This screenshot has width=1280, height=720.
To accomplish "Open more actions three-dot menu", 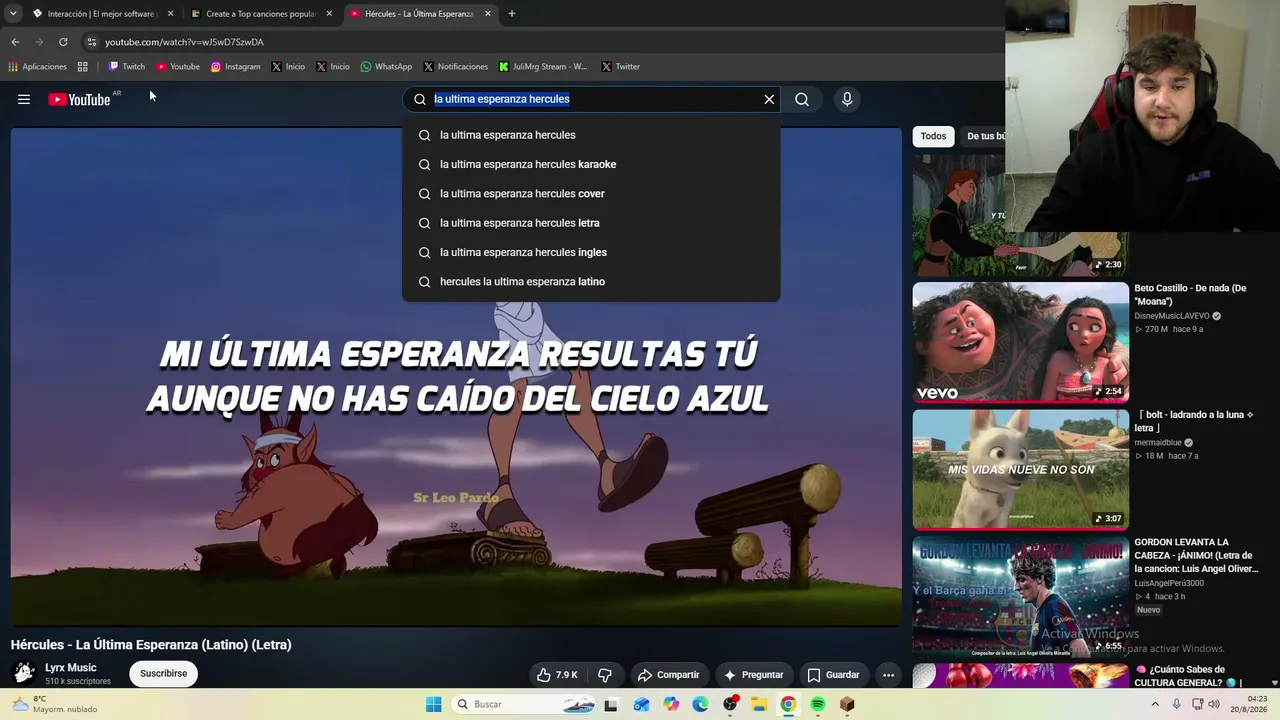I will (888, 675).
